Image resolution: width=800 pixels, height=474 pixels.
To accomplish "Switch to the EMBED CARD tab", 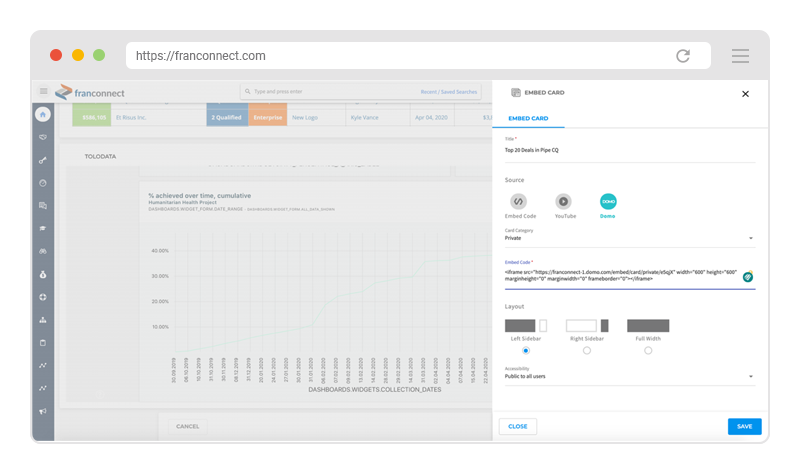I will click(528, 119).
